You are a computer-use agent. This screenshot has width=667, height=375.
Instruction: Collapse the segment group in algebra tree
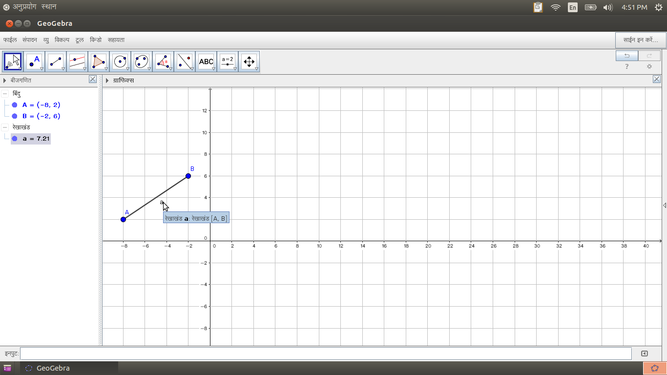point(5,127)
